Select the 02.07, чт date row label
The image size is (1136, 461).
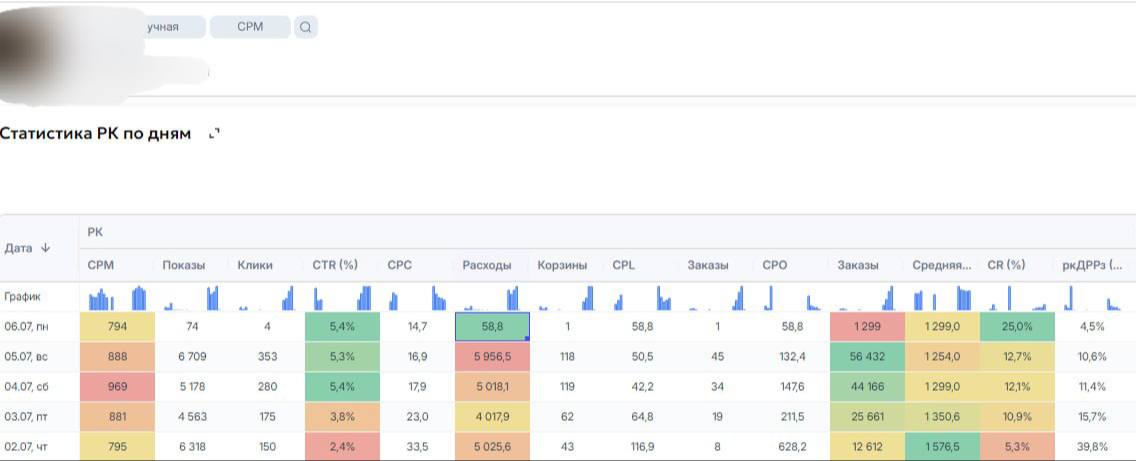pyautogui.click(x=25, y=447)
